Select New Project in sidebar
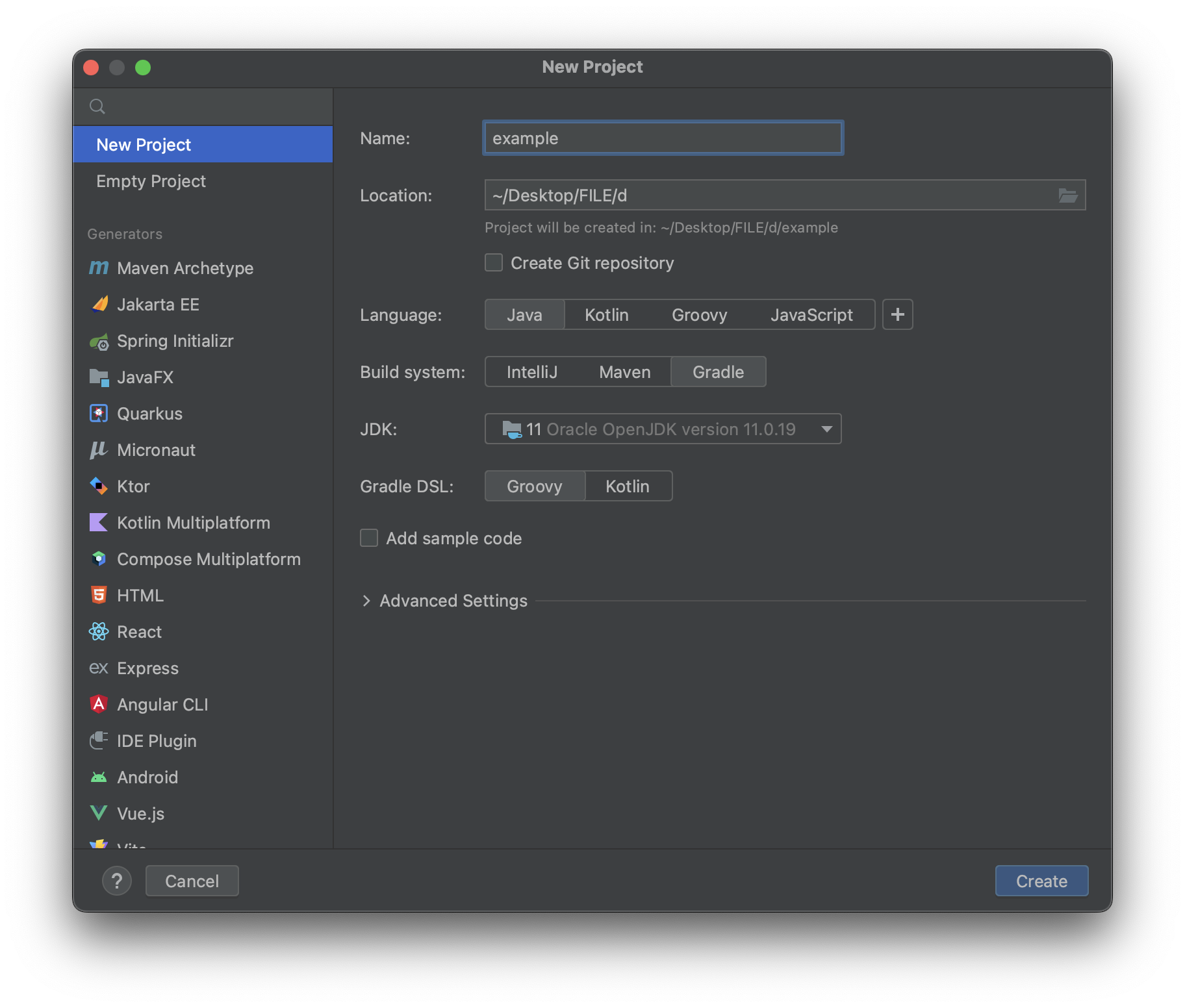 203,144
